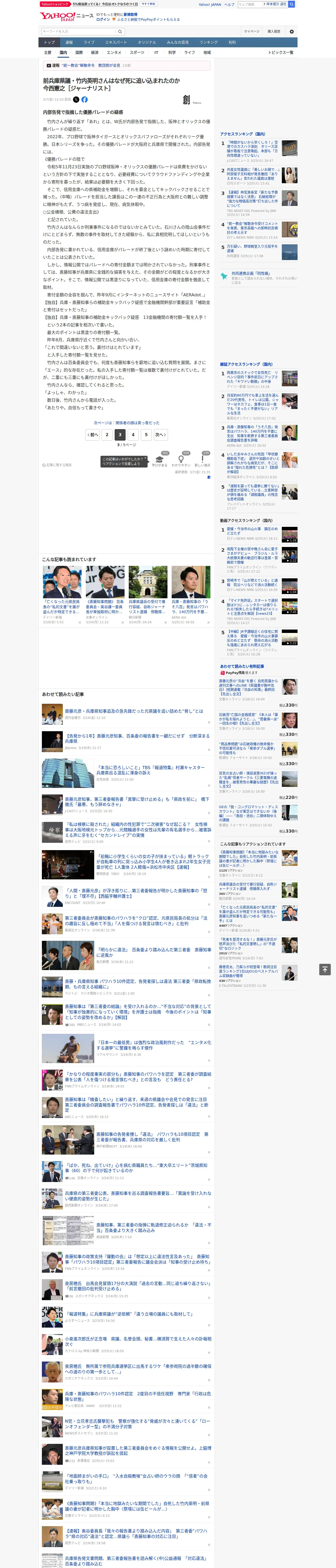Open トピックス一覧 link
The width and height of the screenshot is (336, 1568).
click(x=281, y=52)
